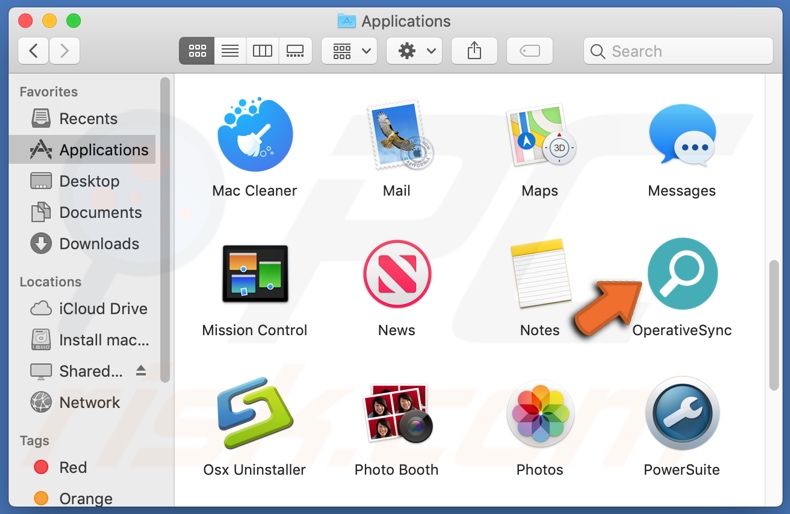Screen dimensions: 790x514
Task: Open Downloads in the sidebar
Action: coord(82,243)
